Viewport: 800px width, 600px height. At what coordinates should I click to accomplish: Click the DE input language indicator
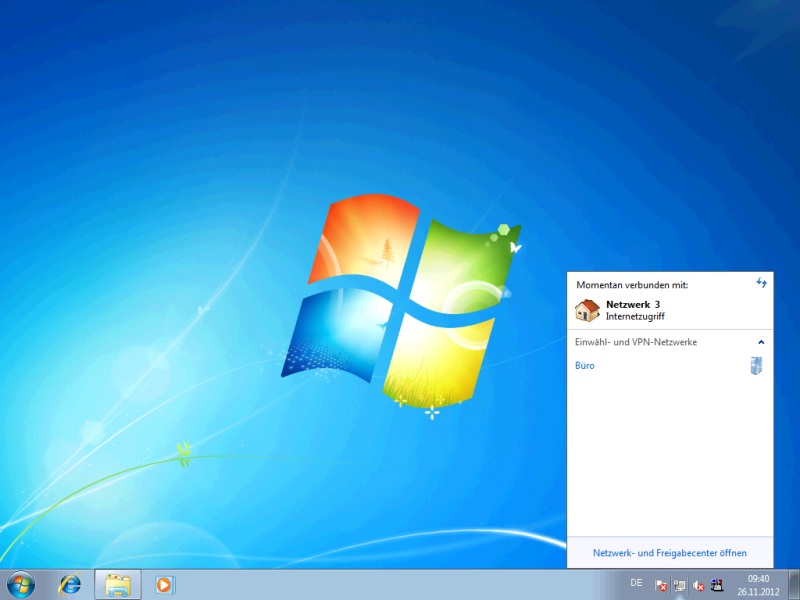(x=636, y=583)
